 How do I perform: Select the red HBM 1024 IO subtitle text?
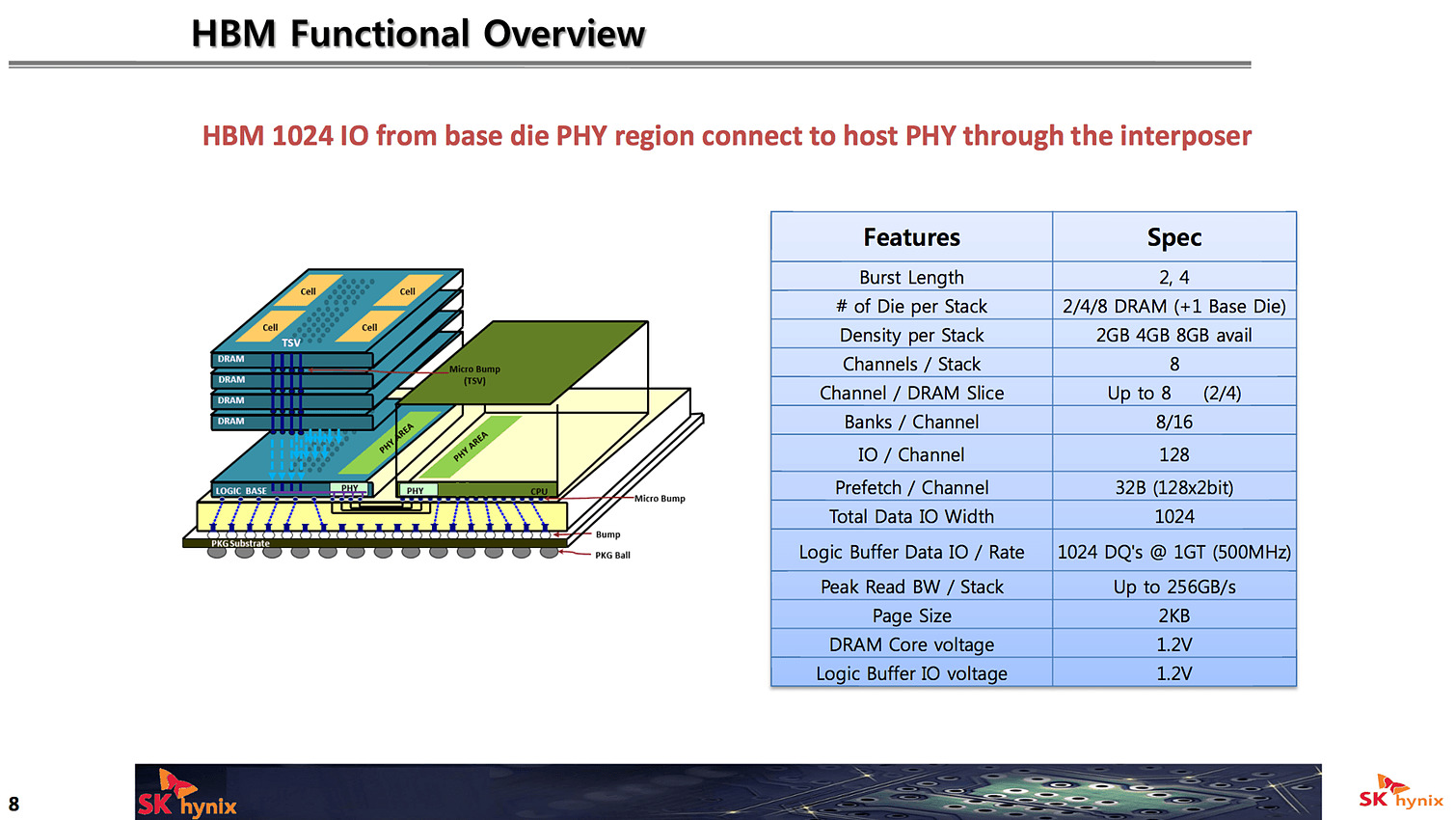[726, 136]
